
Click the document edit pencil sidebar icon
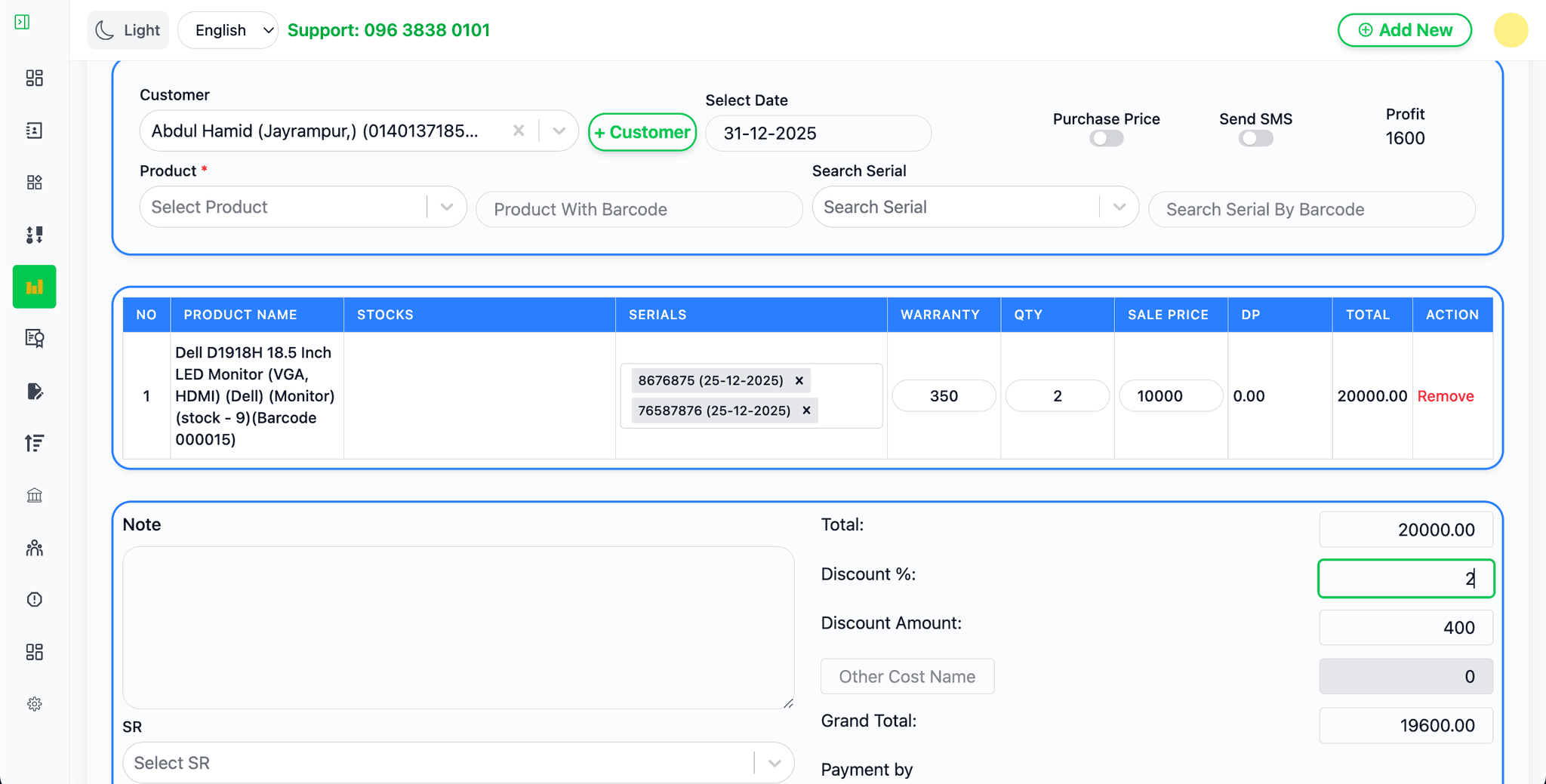pos(34,391)
